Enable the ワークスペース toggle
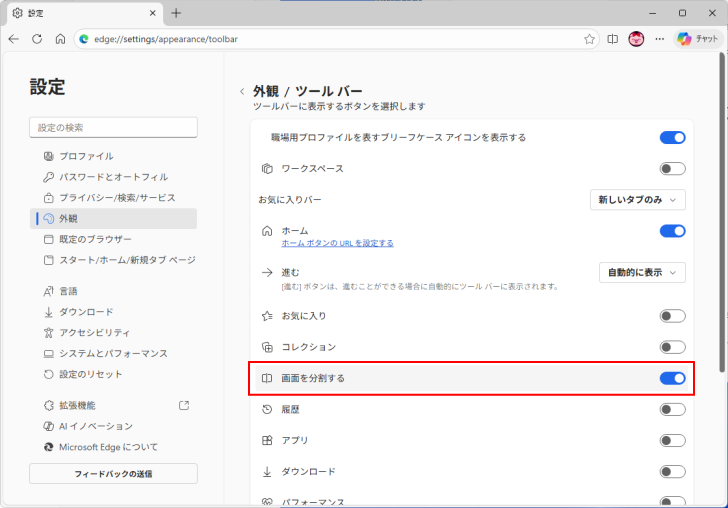 (x=672, y=169)
